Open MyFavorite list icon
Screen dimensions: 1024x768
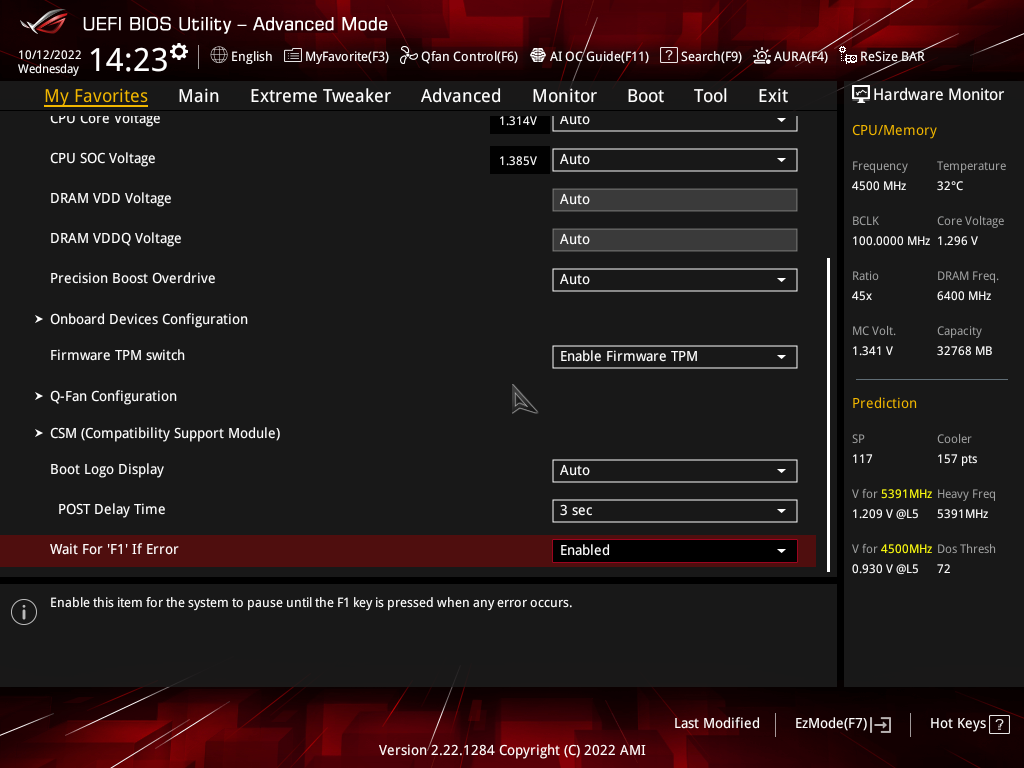click(293, 56)
